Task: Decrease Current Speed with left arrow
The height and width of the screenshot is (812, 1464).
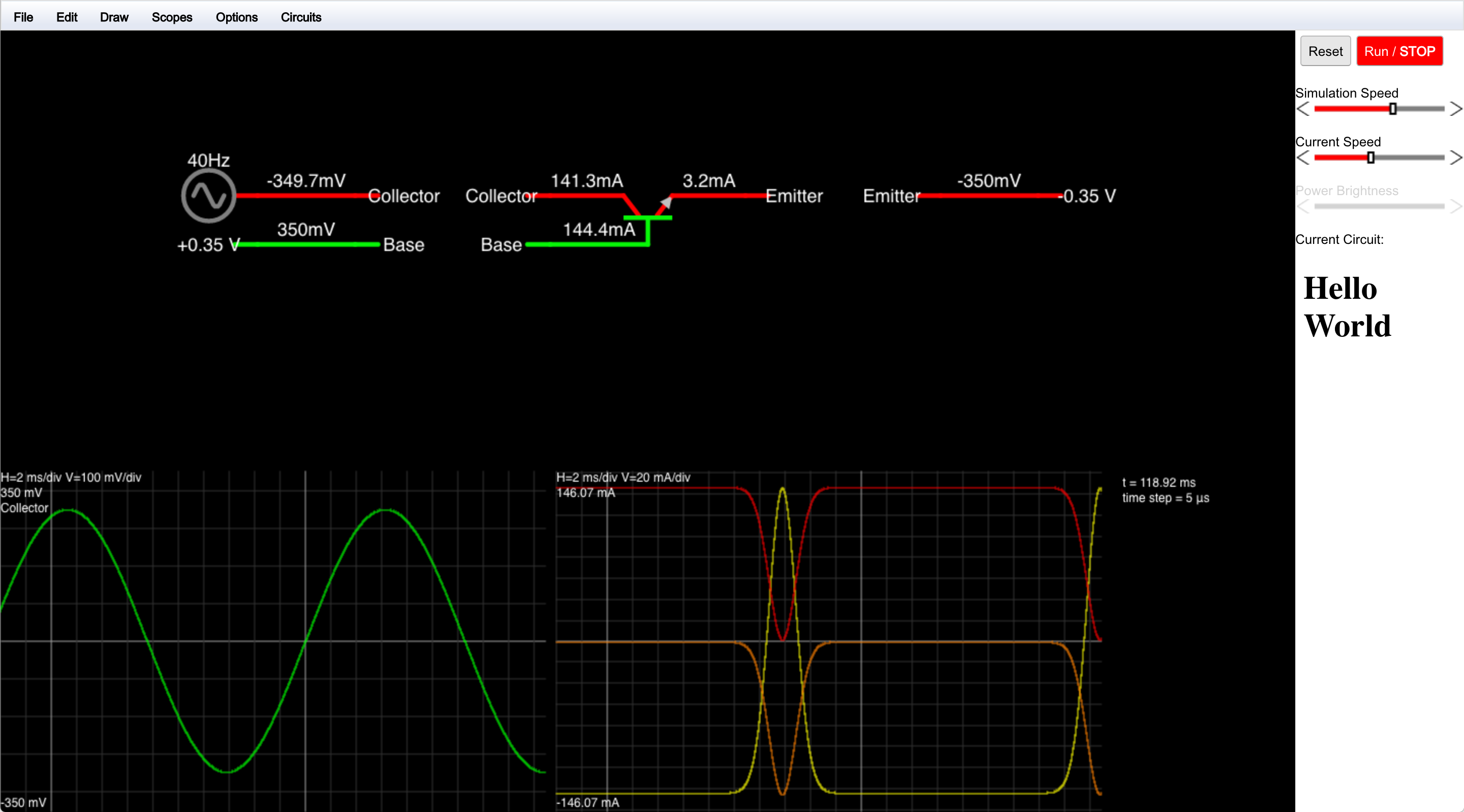Action: 1303,158
